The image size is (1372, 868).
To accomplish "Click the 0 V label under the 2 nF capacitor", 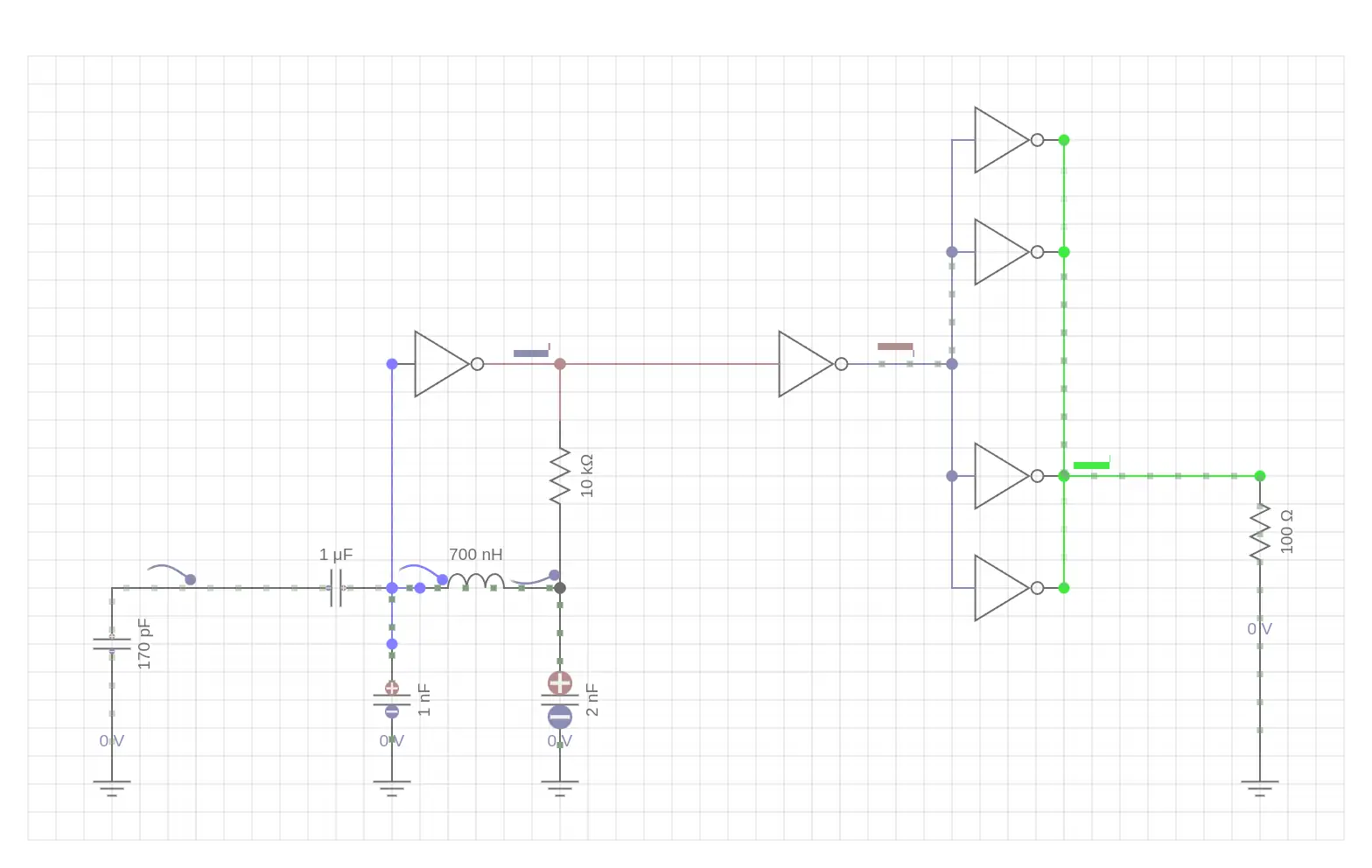I will click(x=560, y=741).
